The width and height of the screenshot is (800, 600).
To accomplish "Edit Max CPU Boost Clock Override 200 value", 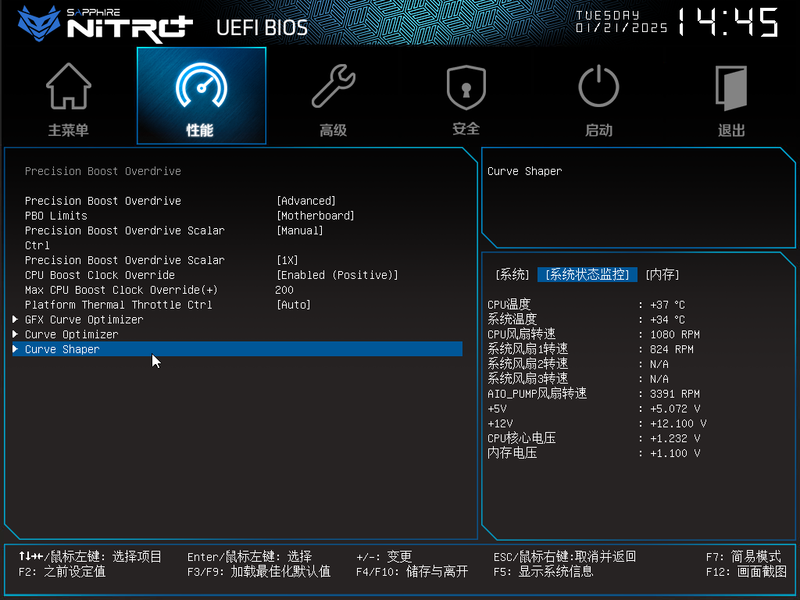I will [284, 290].
